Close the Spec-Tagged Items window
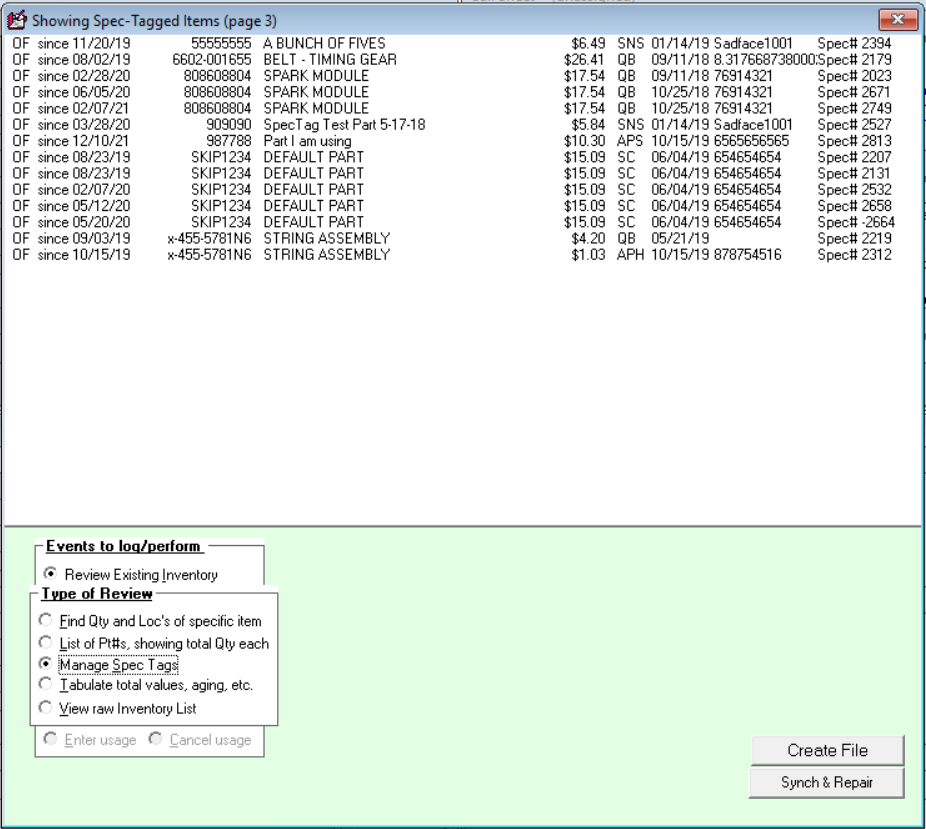The width and height of the screenshot is (926, 829). 898,20
